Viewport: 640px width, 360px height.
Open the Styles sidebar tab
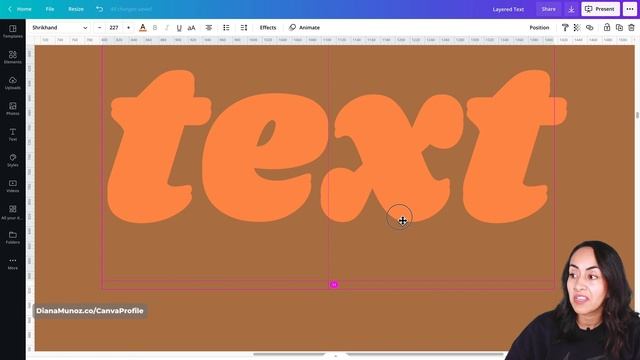[13, 160]
